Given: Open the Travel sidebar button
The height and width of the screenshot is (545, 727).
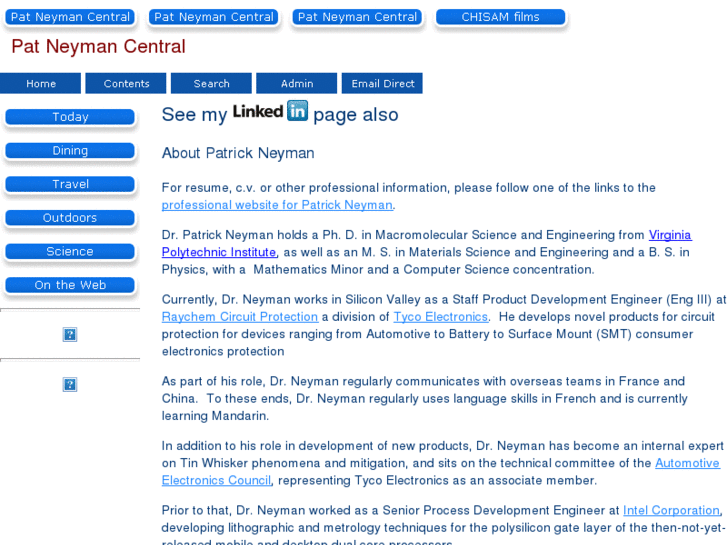Looking at the screenshot, I should click(70, 184).
